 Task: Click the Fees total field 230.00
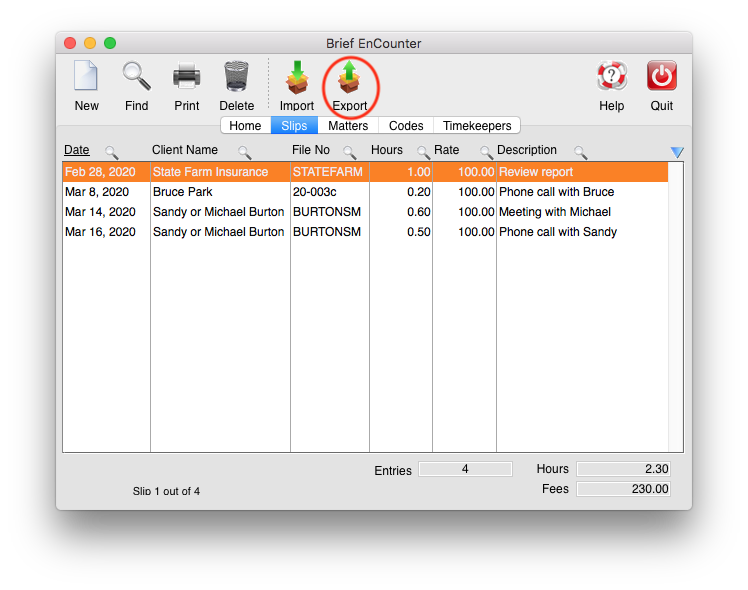tap(623, 489)
